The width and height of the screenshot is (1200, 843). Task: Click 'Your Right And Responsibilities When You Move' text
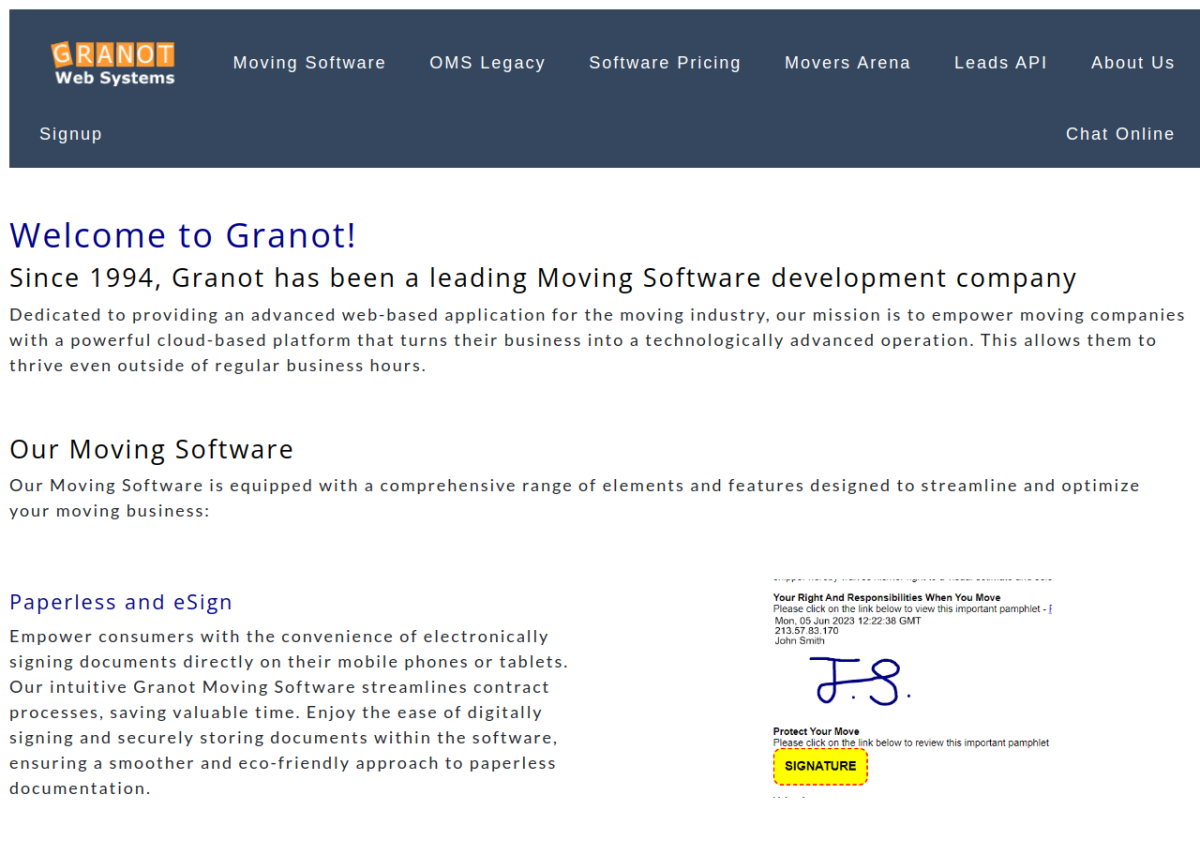coord(887,598)
